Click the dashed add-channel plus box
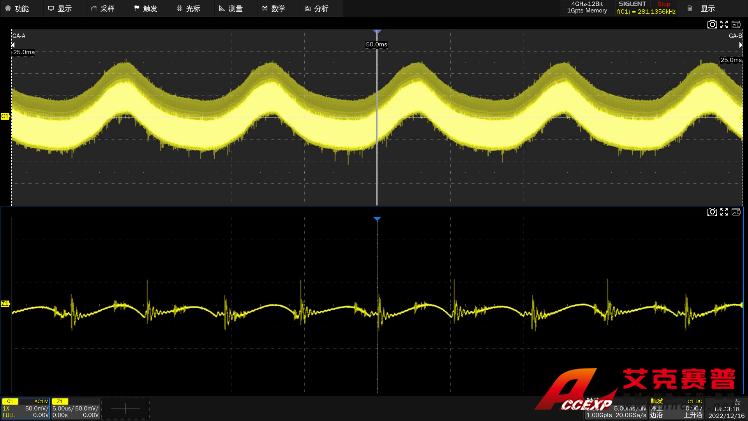The width and height of the screenshot is (748, 421). (x=125, y=408)
